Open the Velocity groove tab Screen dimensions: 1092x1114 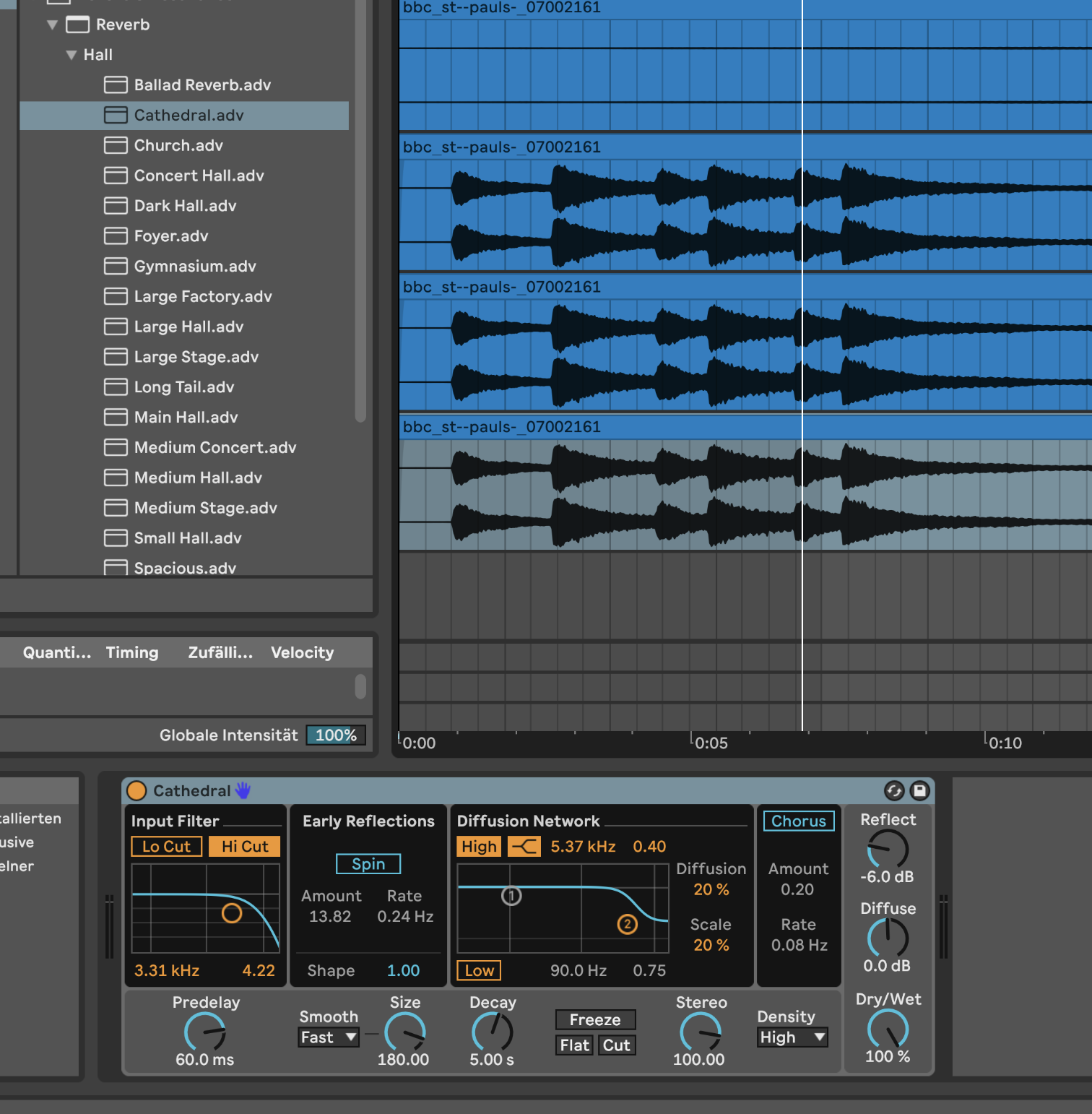click(x=303, y=653)
